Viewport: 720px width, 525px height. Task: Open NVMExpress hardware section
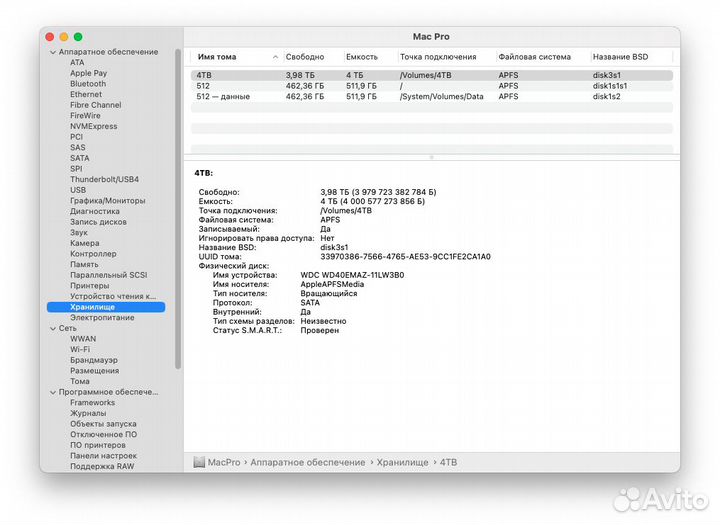[94, 126]
